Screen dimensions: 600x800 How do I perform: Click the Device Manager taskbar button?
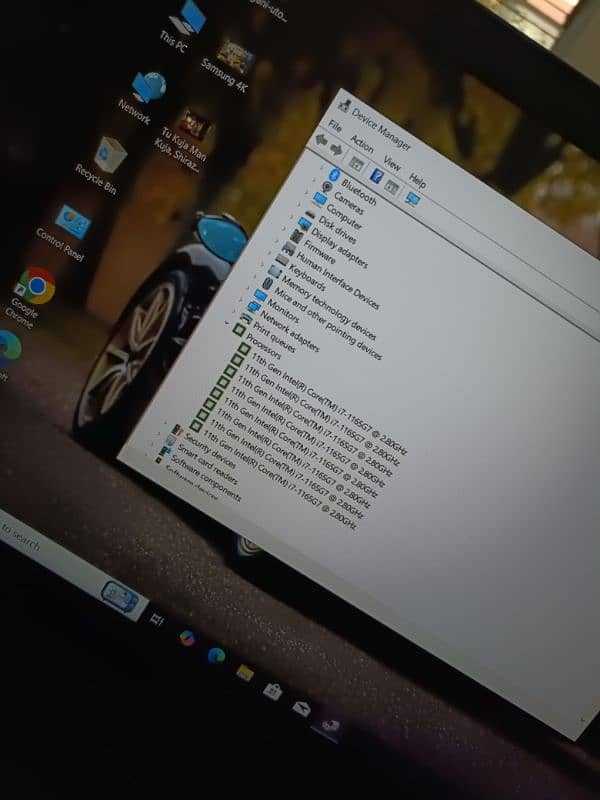pyautogui.click(x=330, y=727)
